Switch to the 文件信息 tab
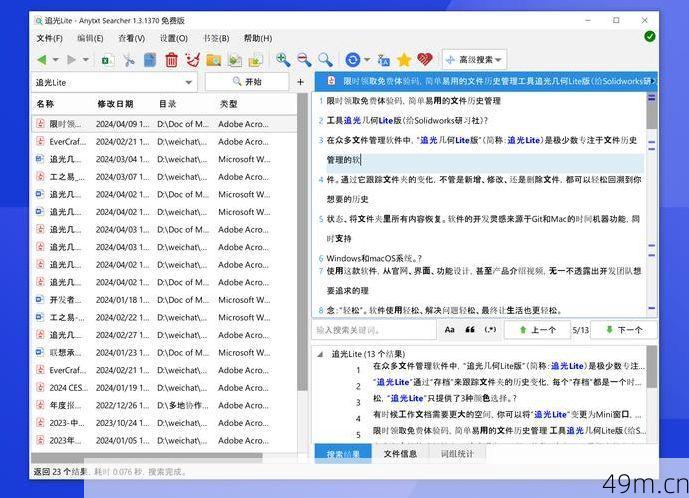 coord(400,454)
